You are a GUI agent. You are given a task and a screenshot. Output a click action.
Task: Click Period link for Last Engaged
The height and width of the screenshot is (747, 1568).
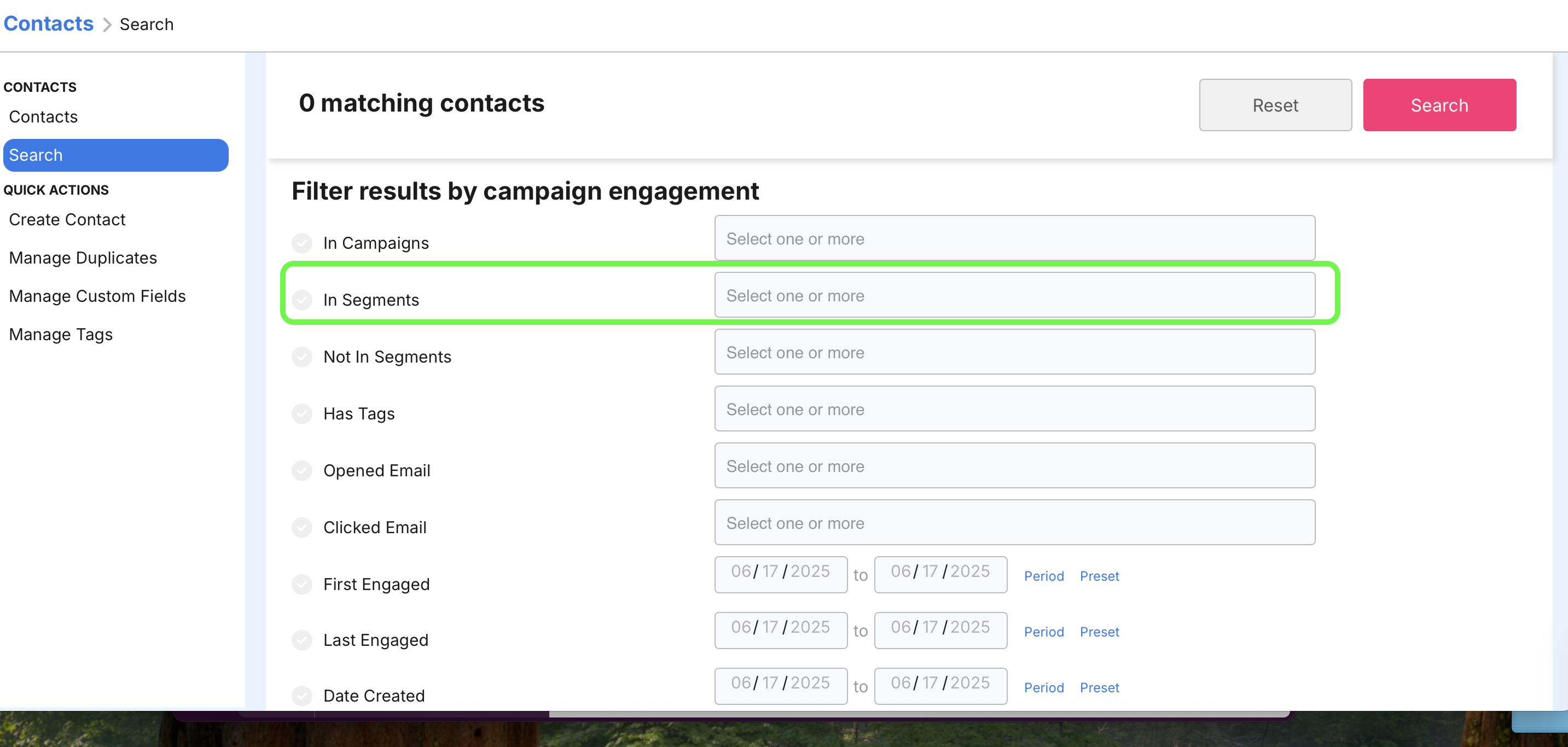(1044, 632)
